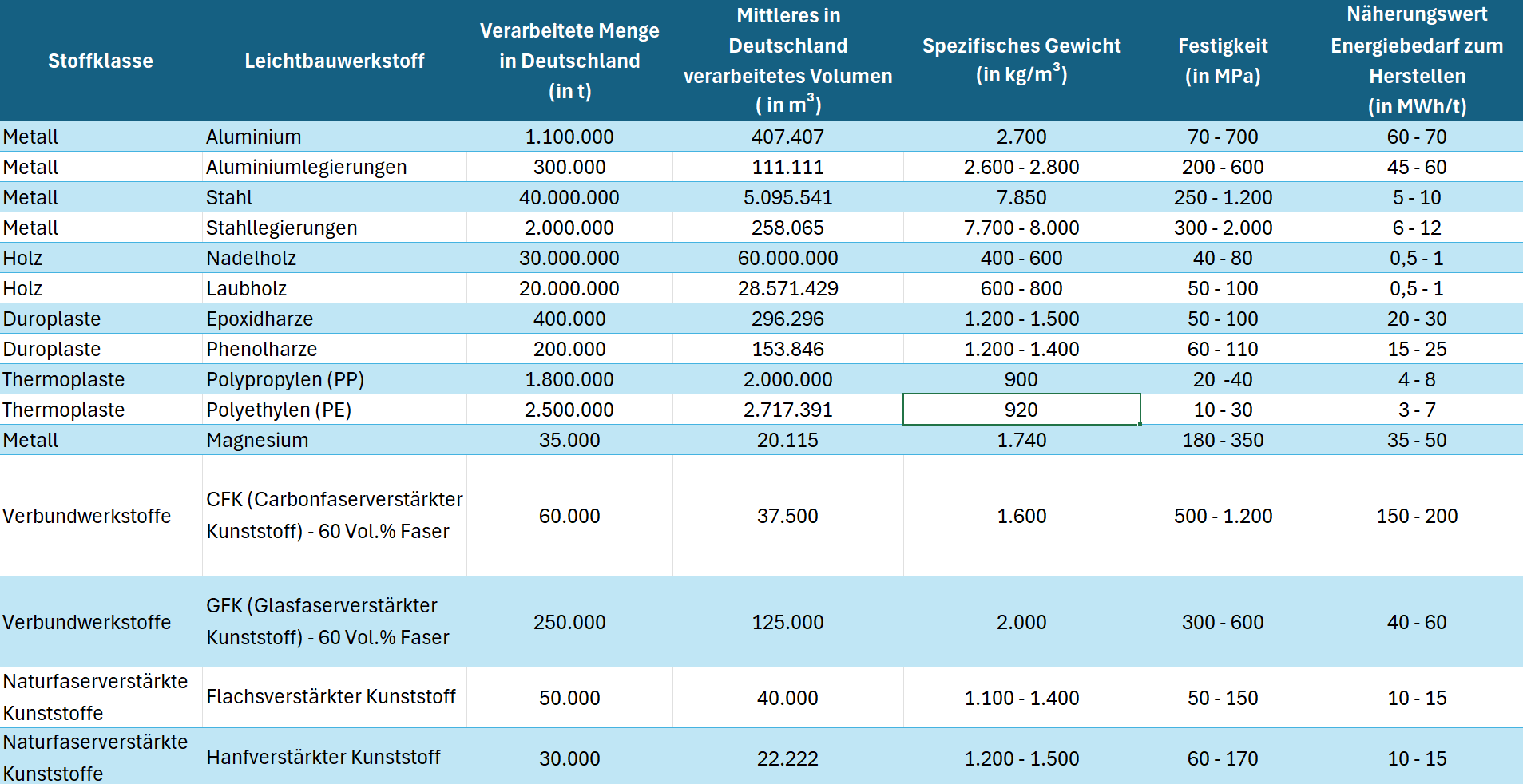Screen dimensions: 1523x784
Task: Click Stahl's processed amount 40.000.000
Action: (x=569, y=197)
